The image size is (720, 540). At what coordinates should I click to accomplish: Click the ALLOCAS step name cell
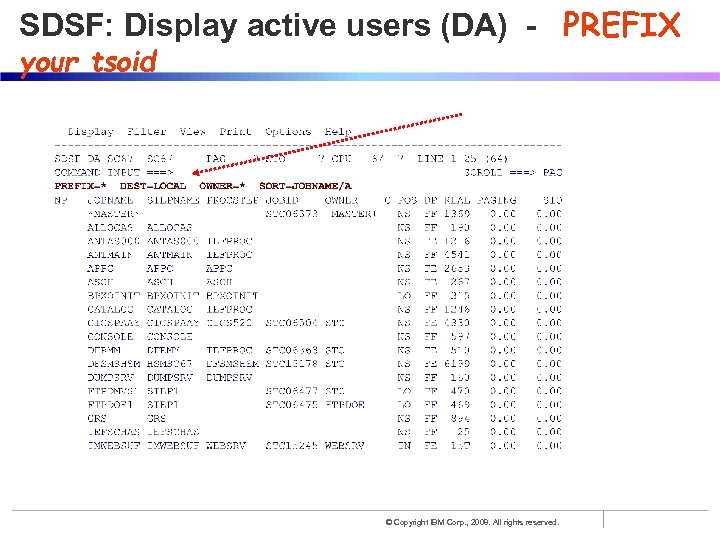tap(169, 228)
